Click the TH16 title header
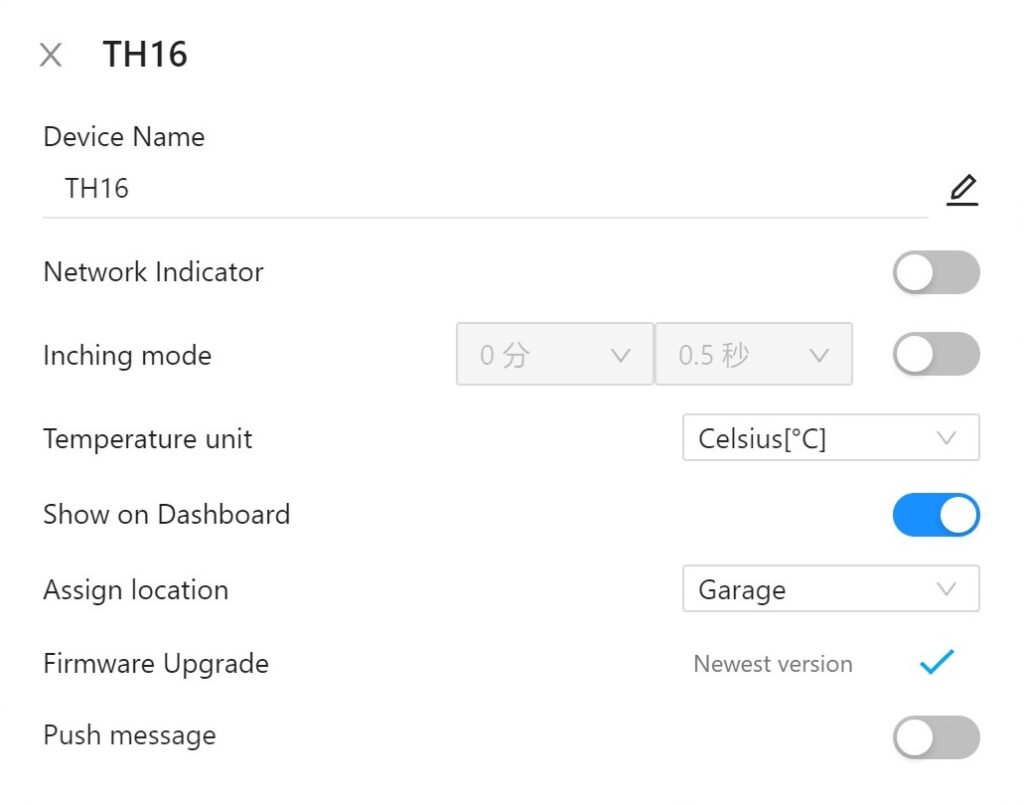Viewport: 1024px width, 805px height. coord(145,55)
